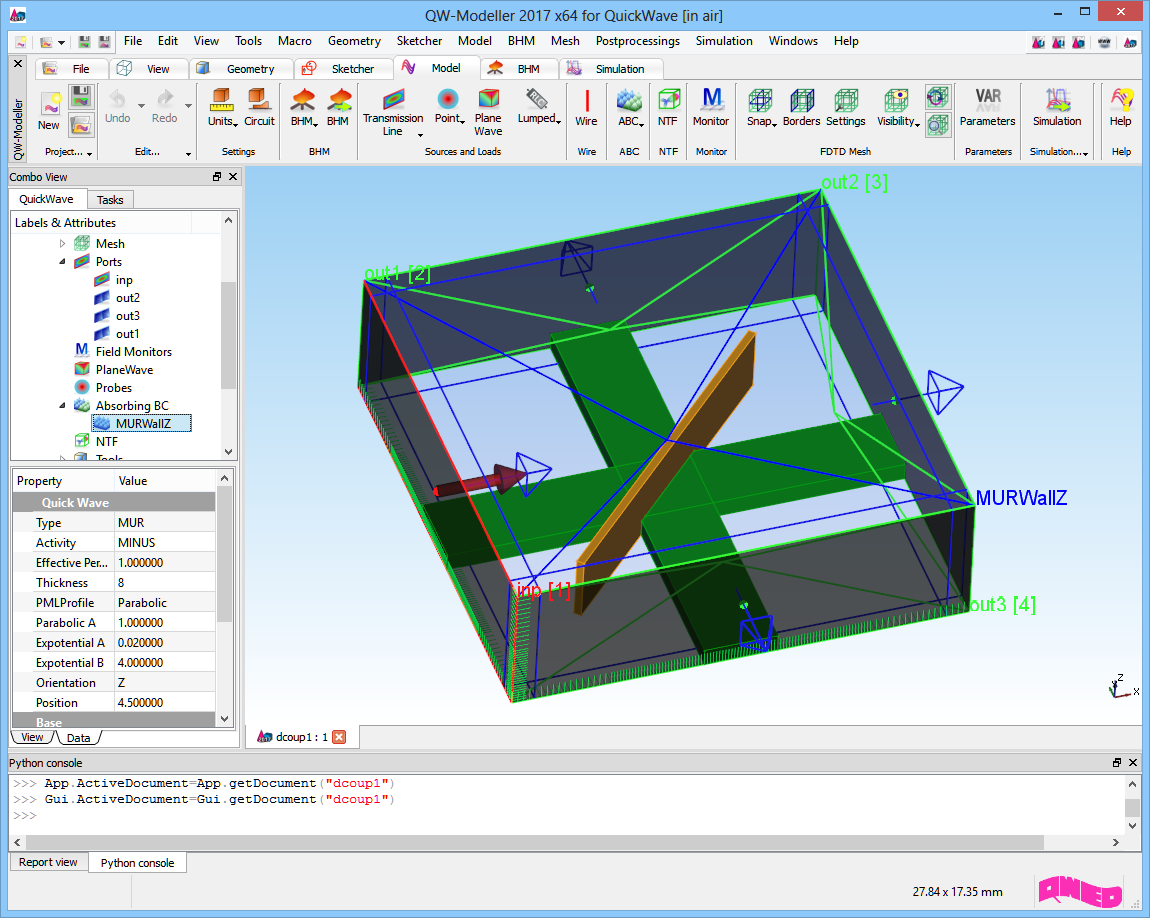
Task: Click the Python console horizontal scrollbar
Action: tap(535, 842)
